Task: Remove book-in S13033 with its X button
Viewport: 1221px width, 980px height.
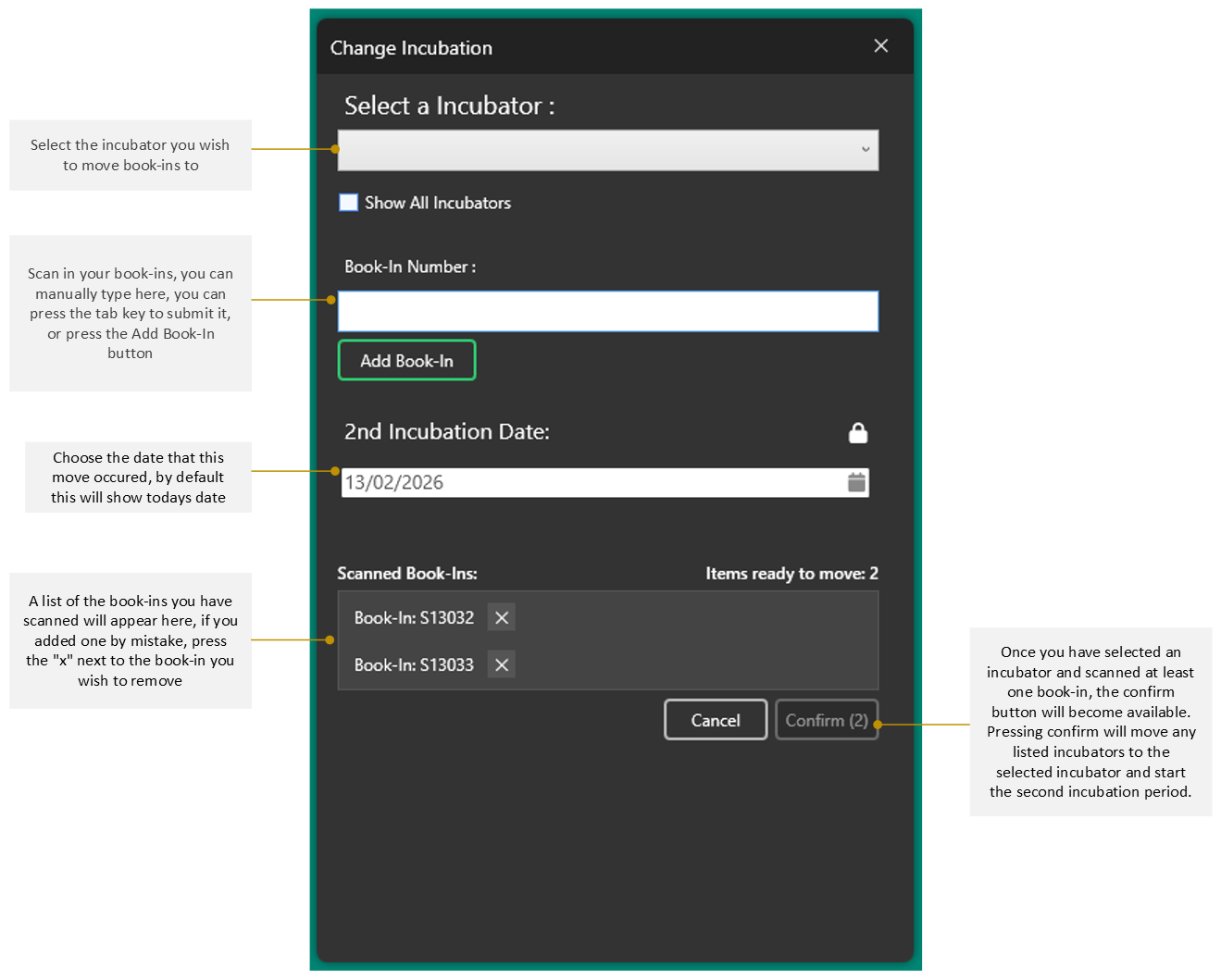Action: tap(502, 664)
